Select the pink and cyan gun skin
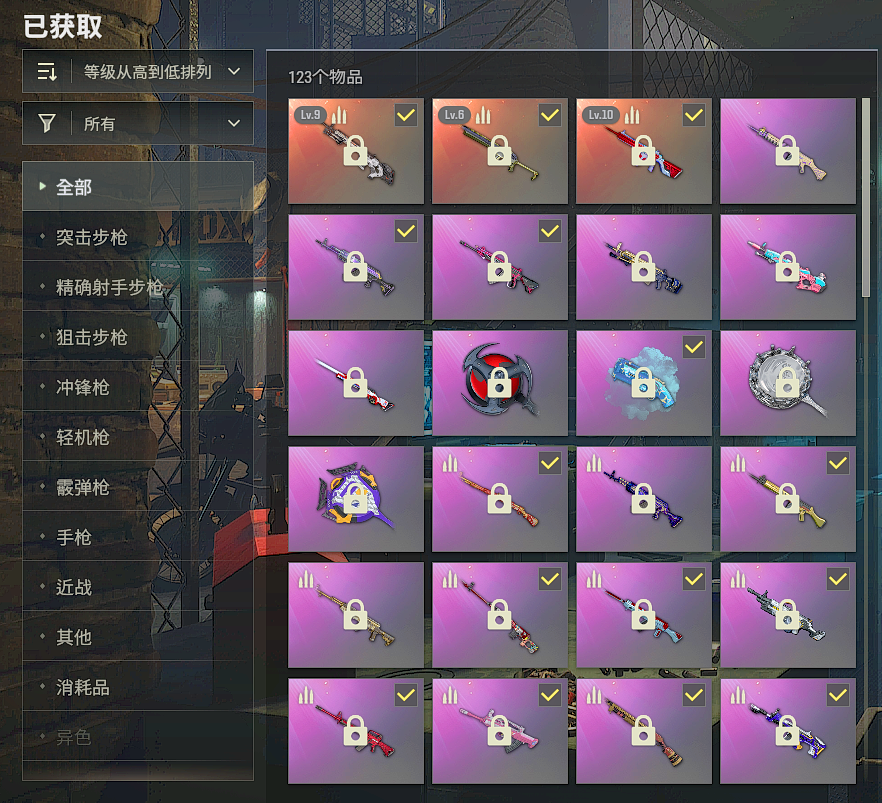This screenshot has width=882, height=803. (788, 267)
